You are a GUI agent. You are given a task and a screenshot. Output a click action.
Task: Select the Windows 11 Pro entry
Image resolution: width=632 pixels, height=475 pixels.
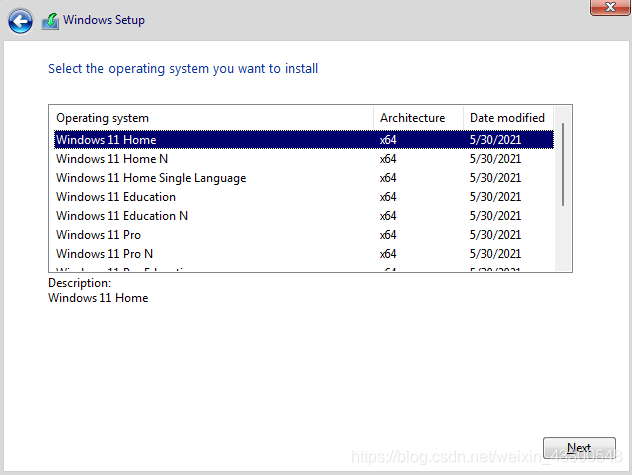tap(304, 234)
